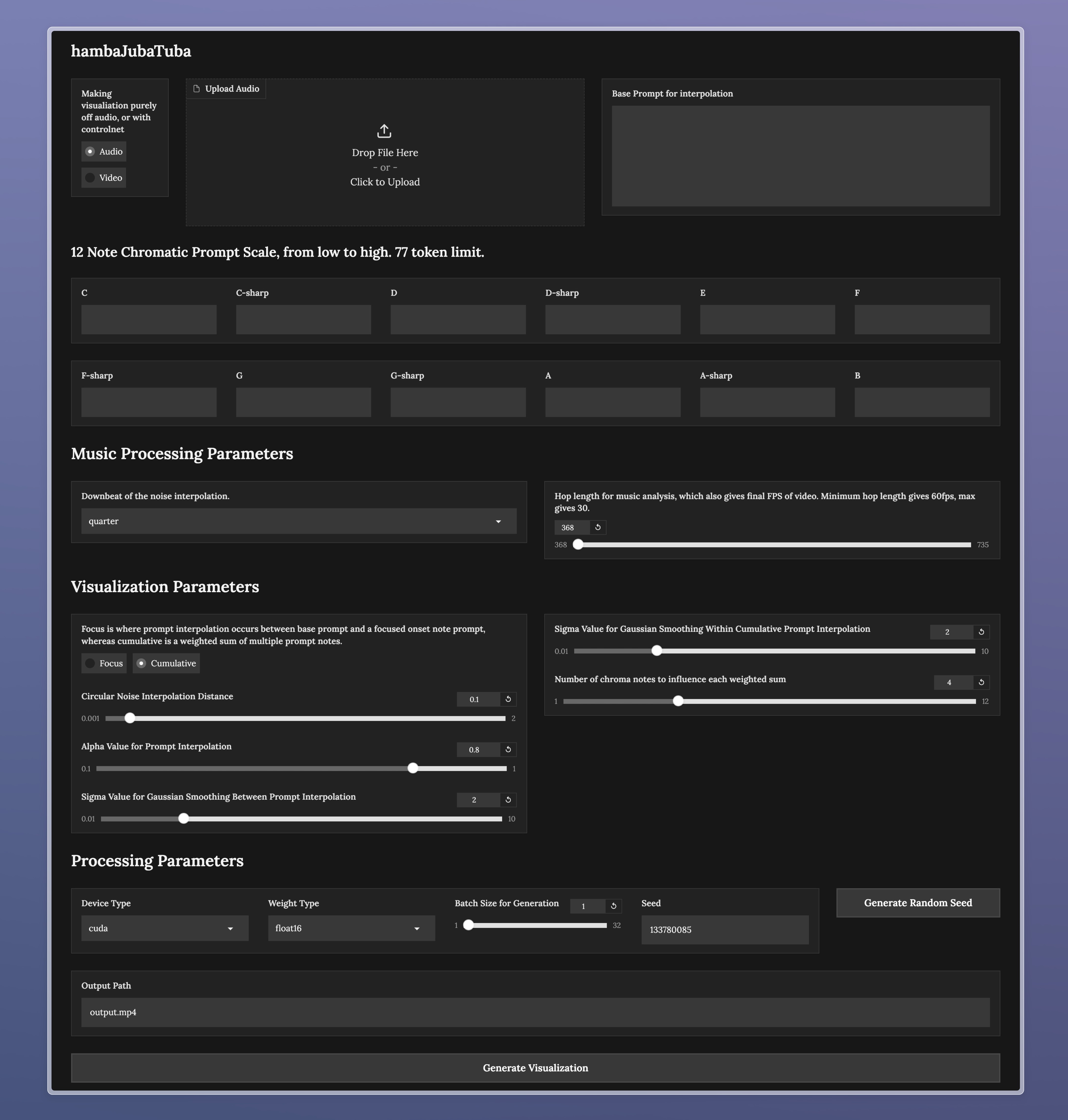
Task: Reset Sigma Between Prompt Interpolation value
Action: point(508,800)
